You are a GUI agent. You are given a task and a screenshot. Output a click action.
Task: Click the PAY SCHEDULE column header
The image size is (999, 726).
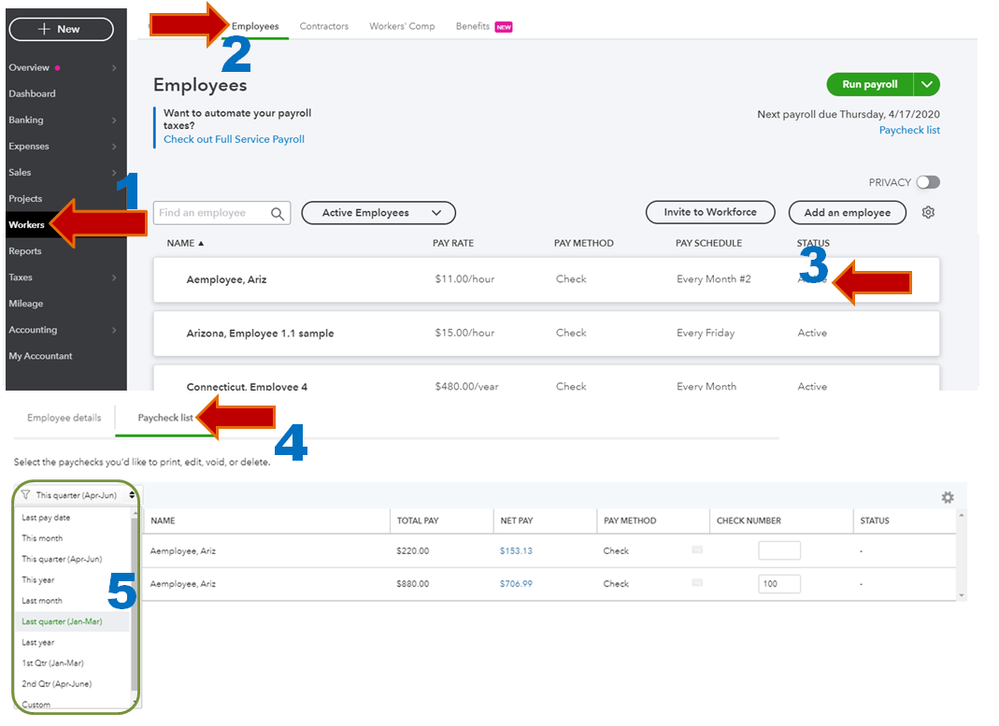pyautogui.click(x=708, y=243)
